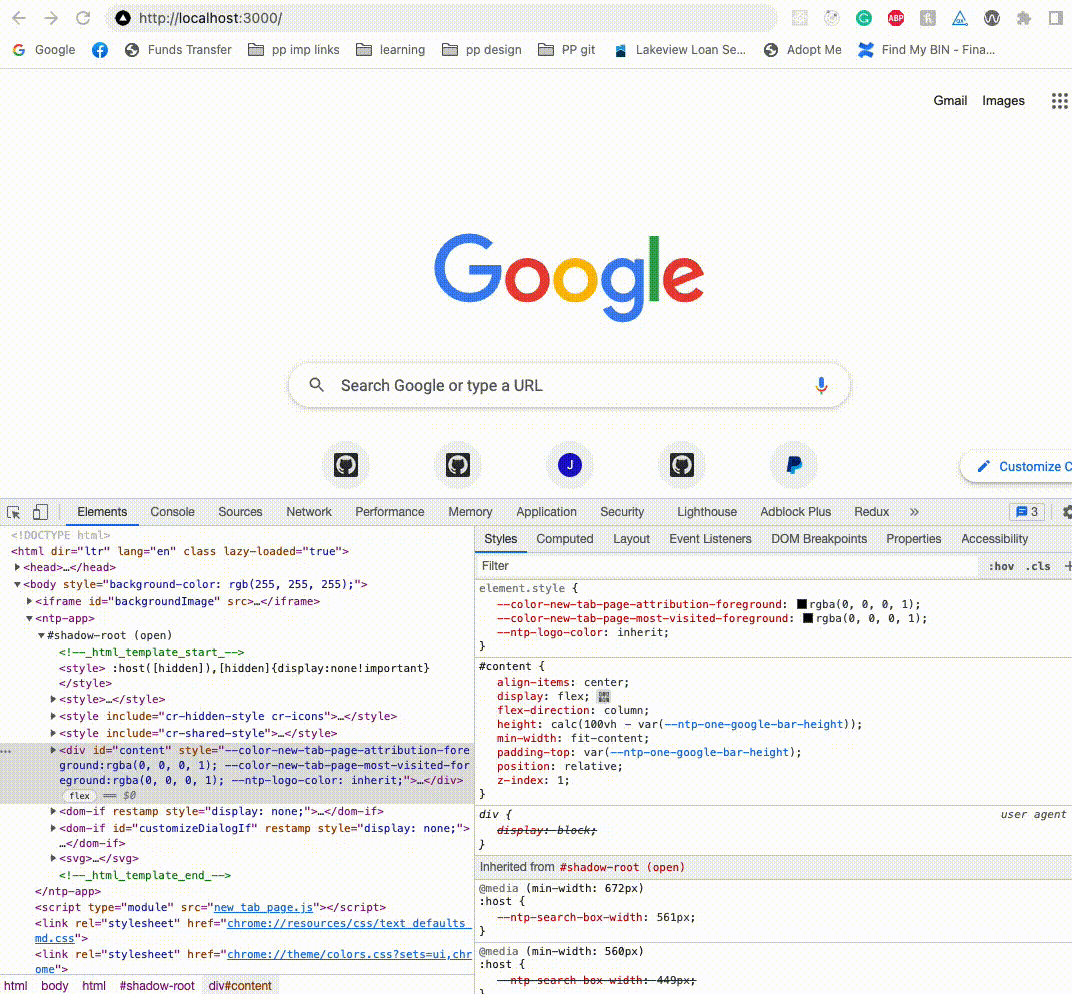
Task: Go back with the browser back arrow
Action: (x=19, y=18)
